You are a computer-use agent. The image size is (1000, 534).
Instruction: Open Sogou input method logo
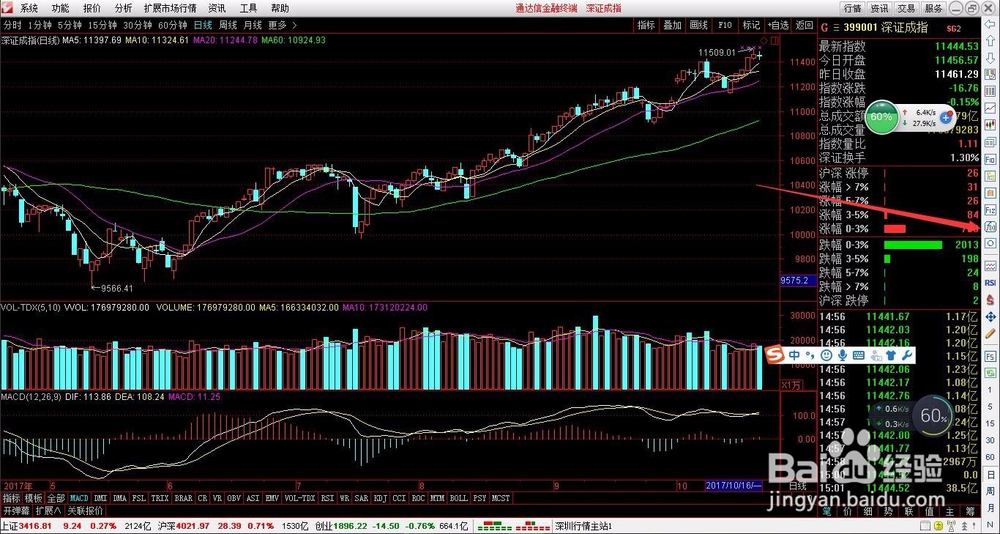[775, 355]
